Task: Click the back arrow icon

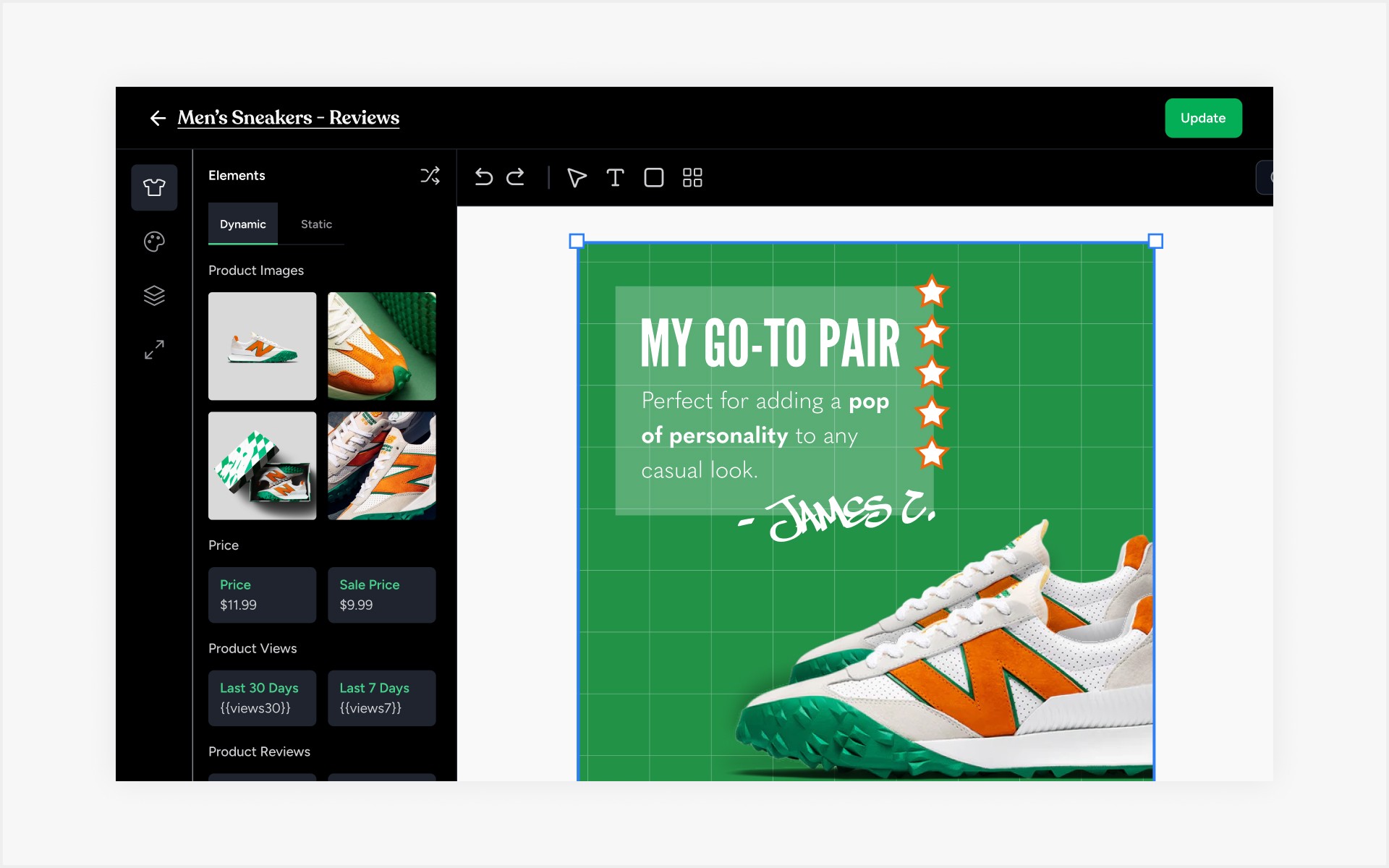Action: pos(158,118)
